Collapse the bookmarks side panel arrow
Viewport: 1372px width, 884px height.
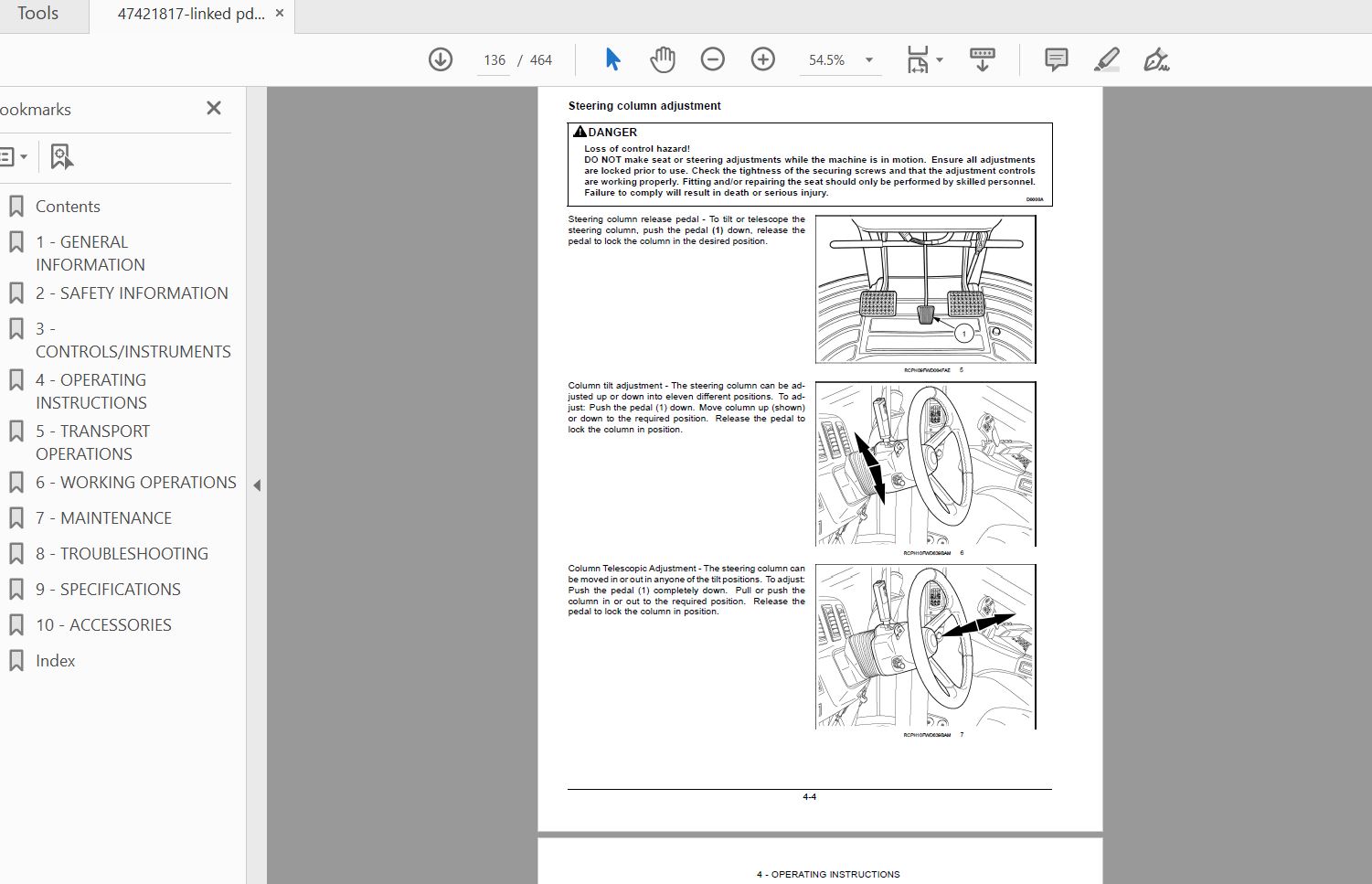click(257, 485)
